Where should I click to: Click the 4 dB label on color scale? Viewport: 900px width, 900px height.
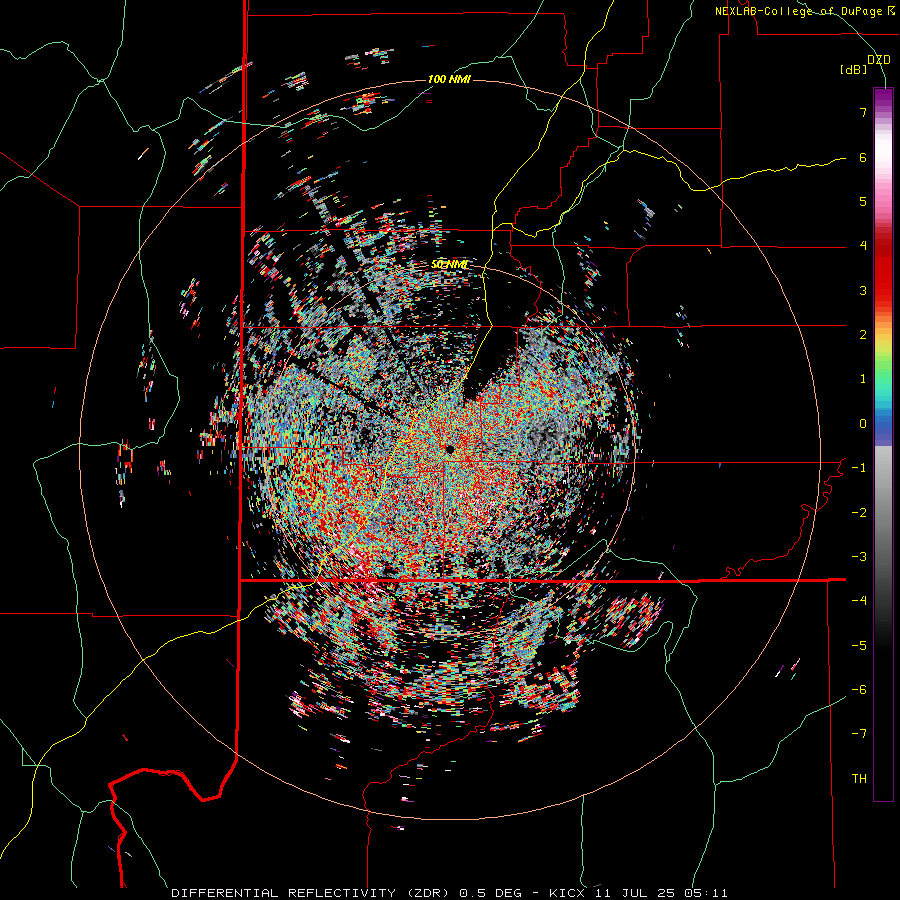click(x=863, y=246)
